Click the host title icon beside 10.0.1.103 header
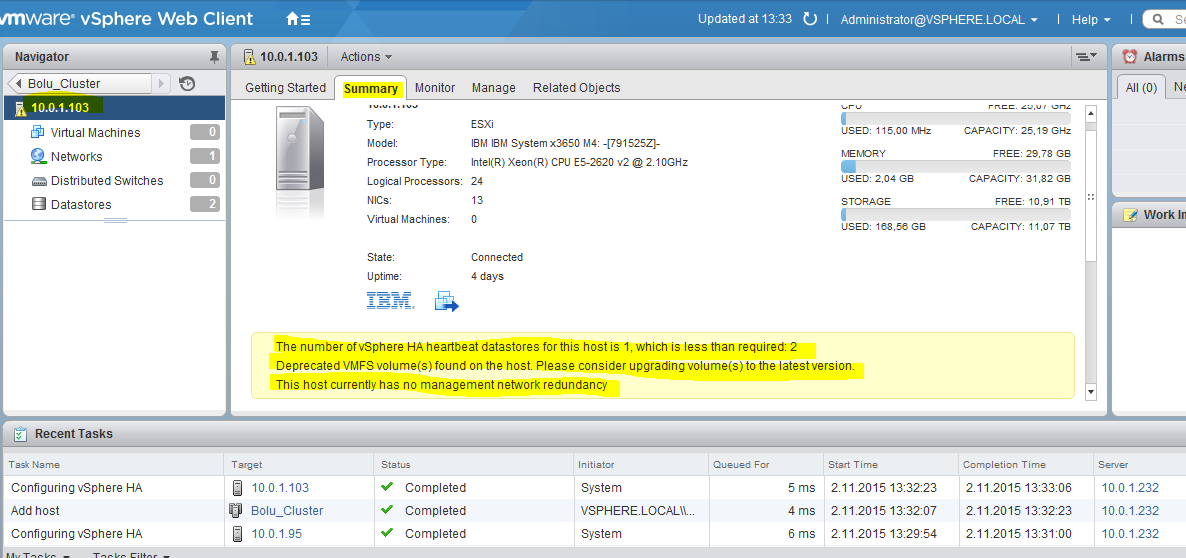 tap(249, 57)
